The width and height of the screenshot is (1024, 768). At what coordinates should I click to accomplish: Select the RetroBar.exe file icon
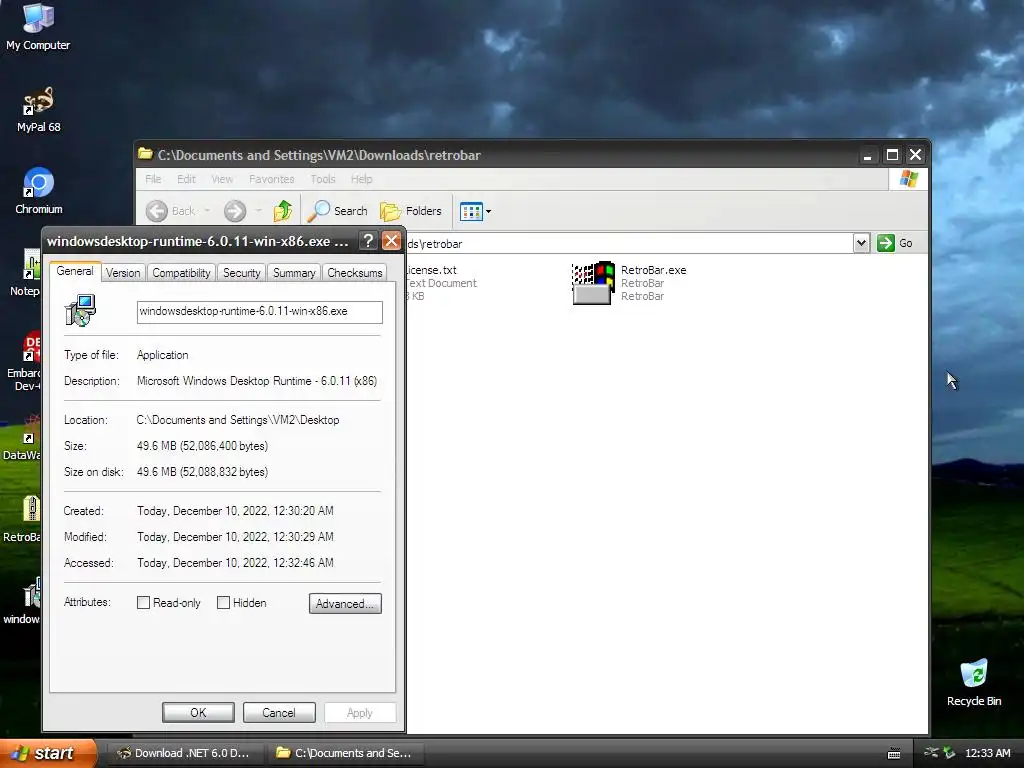pos(592,283)
